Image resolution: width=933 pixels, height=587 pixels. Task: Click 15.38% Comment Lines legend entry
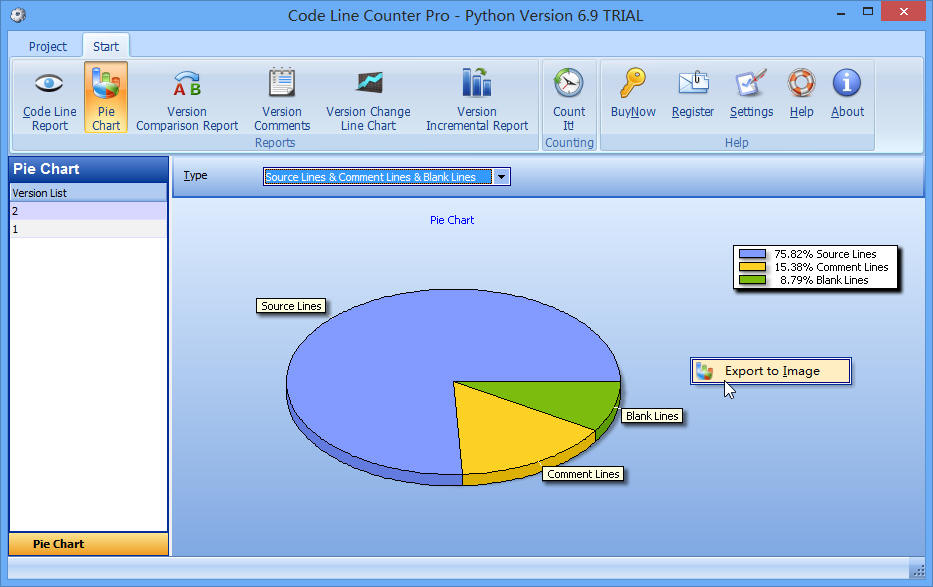click(831, 267)
